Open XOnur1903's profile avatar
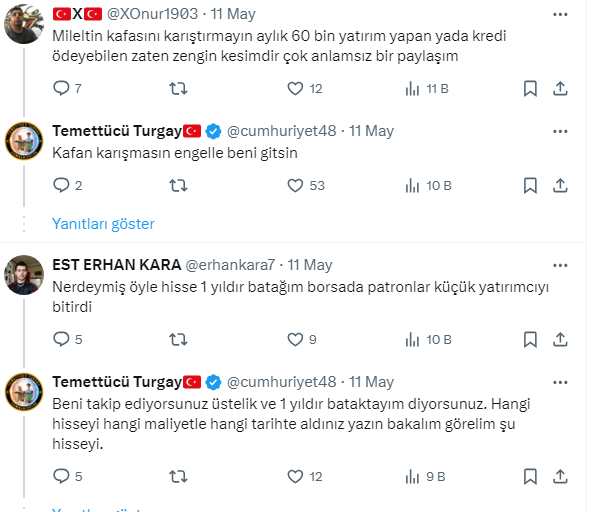Viewport: 603px width, 512px height. 23,22
